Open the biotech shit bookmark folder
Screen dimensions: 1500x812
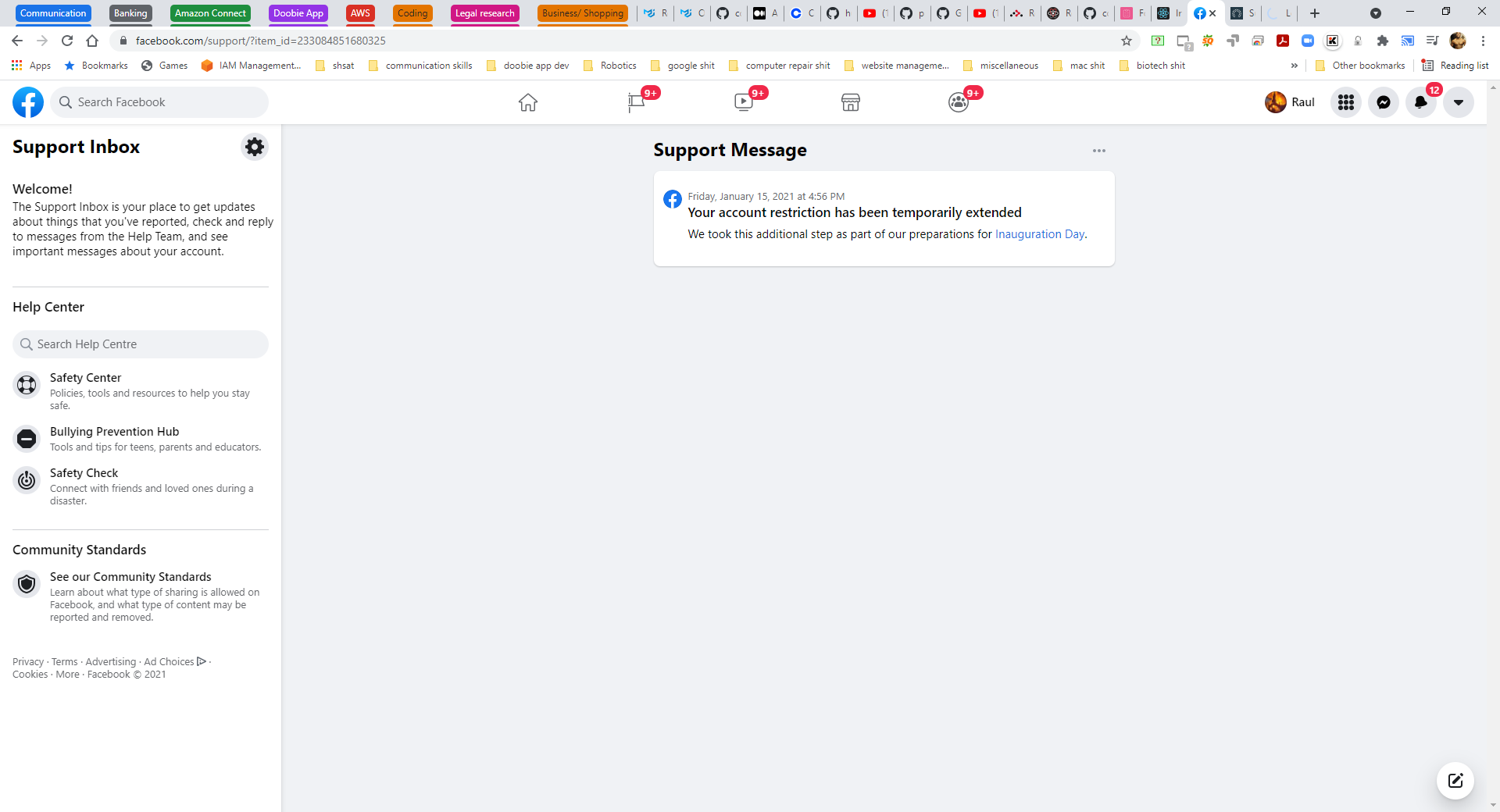point(1152,66)
